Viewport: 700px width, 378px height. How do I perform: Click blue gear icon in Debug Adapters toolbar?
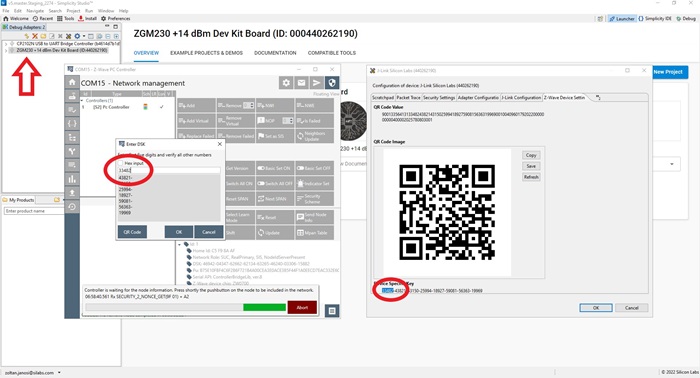pyautogui.click(x=77, y=36)
